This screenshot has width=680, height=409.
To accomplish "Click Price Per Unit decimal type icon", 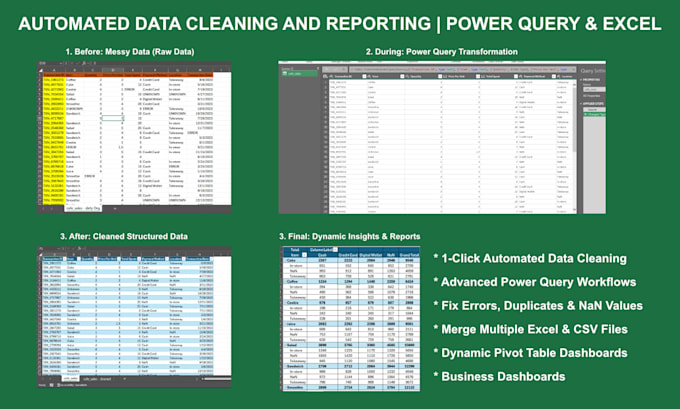I will tap(445, 76).
